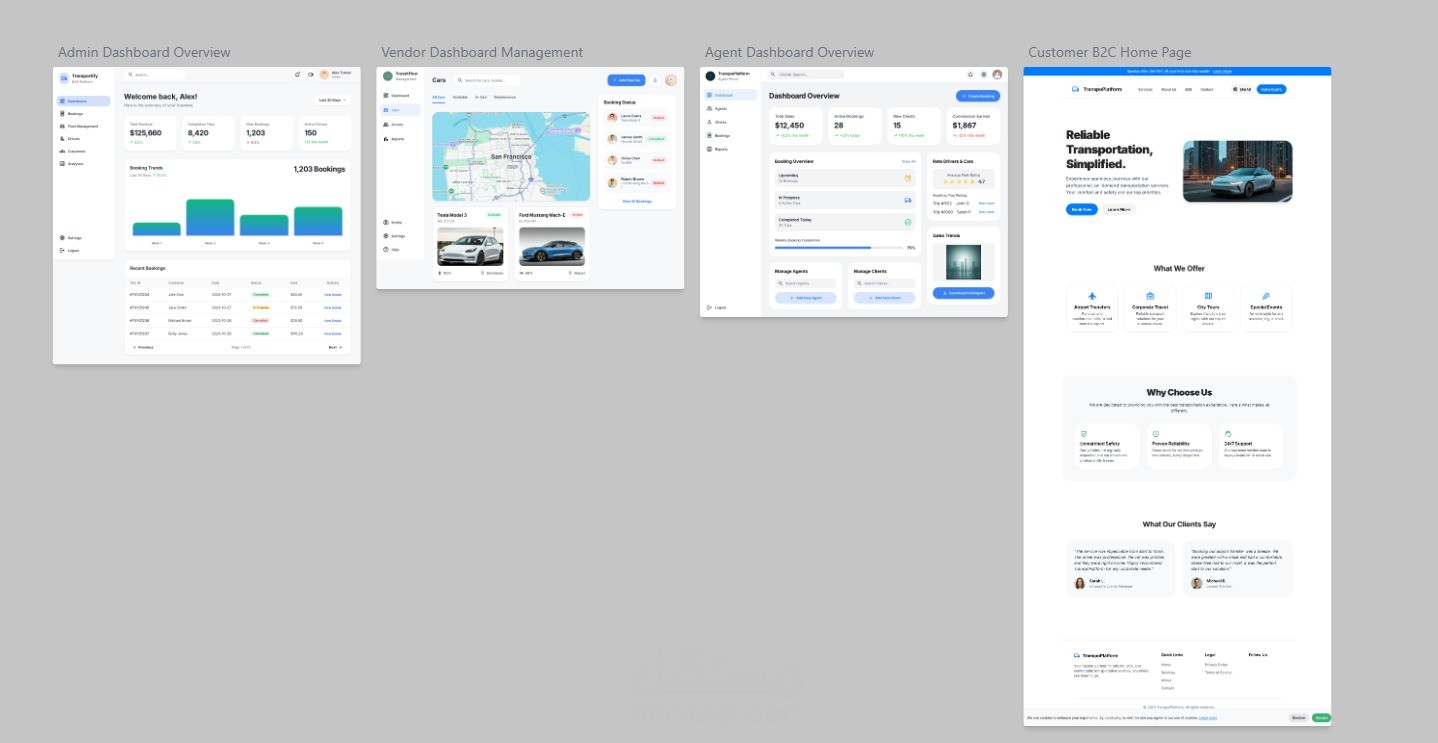Viewport: 1438px width, 743px height.
Task: Click Logout icon in Agent sidebar
Action: pos(709,307)
